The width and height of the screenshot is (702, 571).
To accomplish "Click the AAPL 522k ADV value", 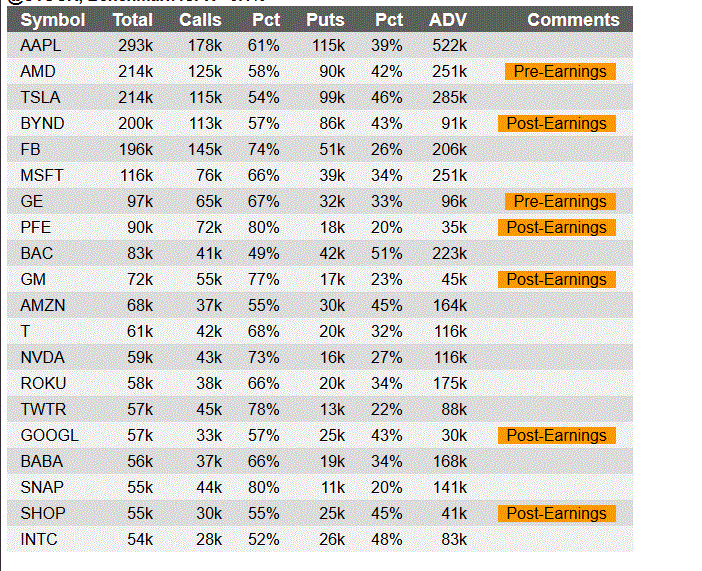I will coord(449,46).
